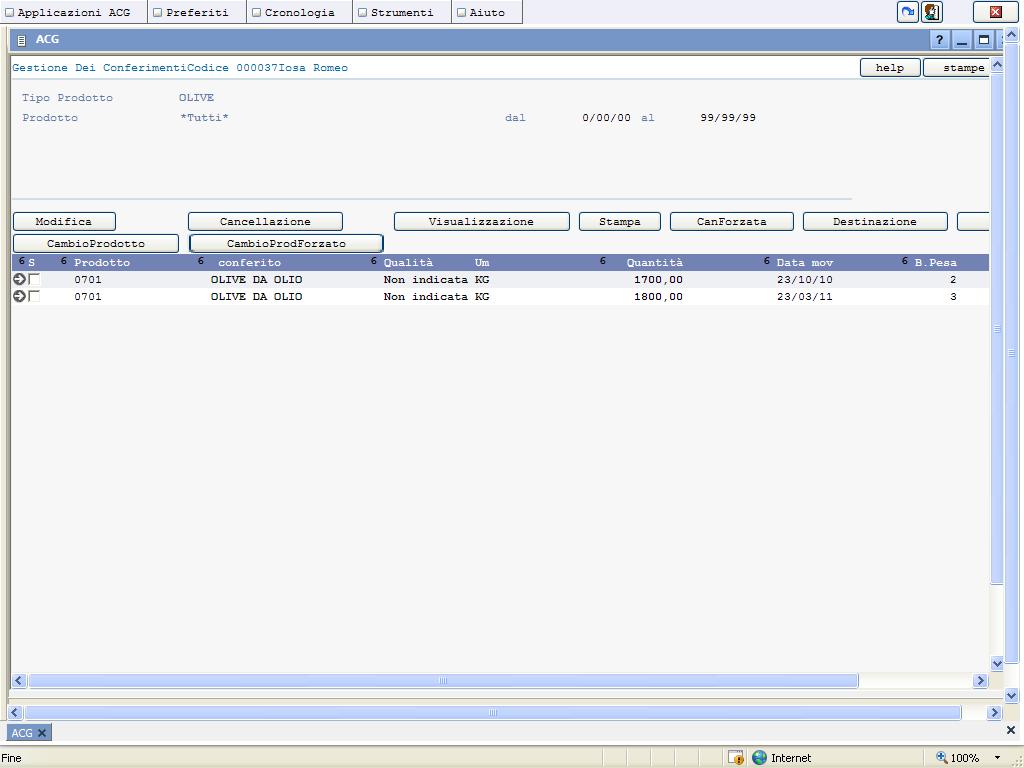Click the arrow icon on the 1700,00 row
Screen dimensions: 1024x768
point(19,280)
